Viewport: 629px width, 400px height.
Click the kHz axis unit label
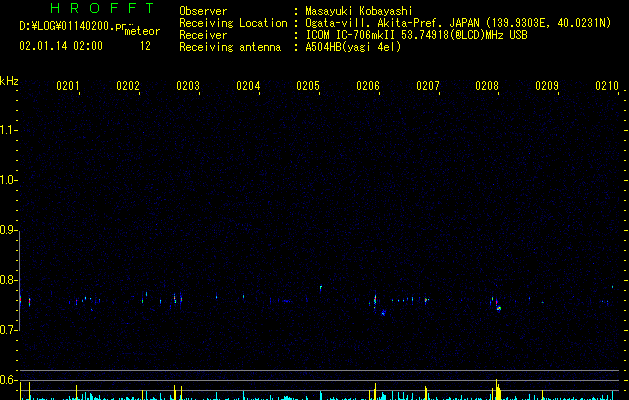pyautogui.click(x=9, y=81)
